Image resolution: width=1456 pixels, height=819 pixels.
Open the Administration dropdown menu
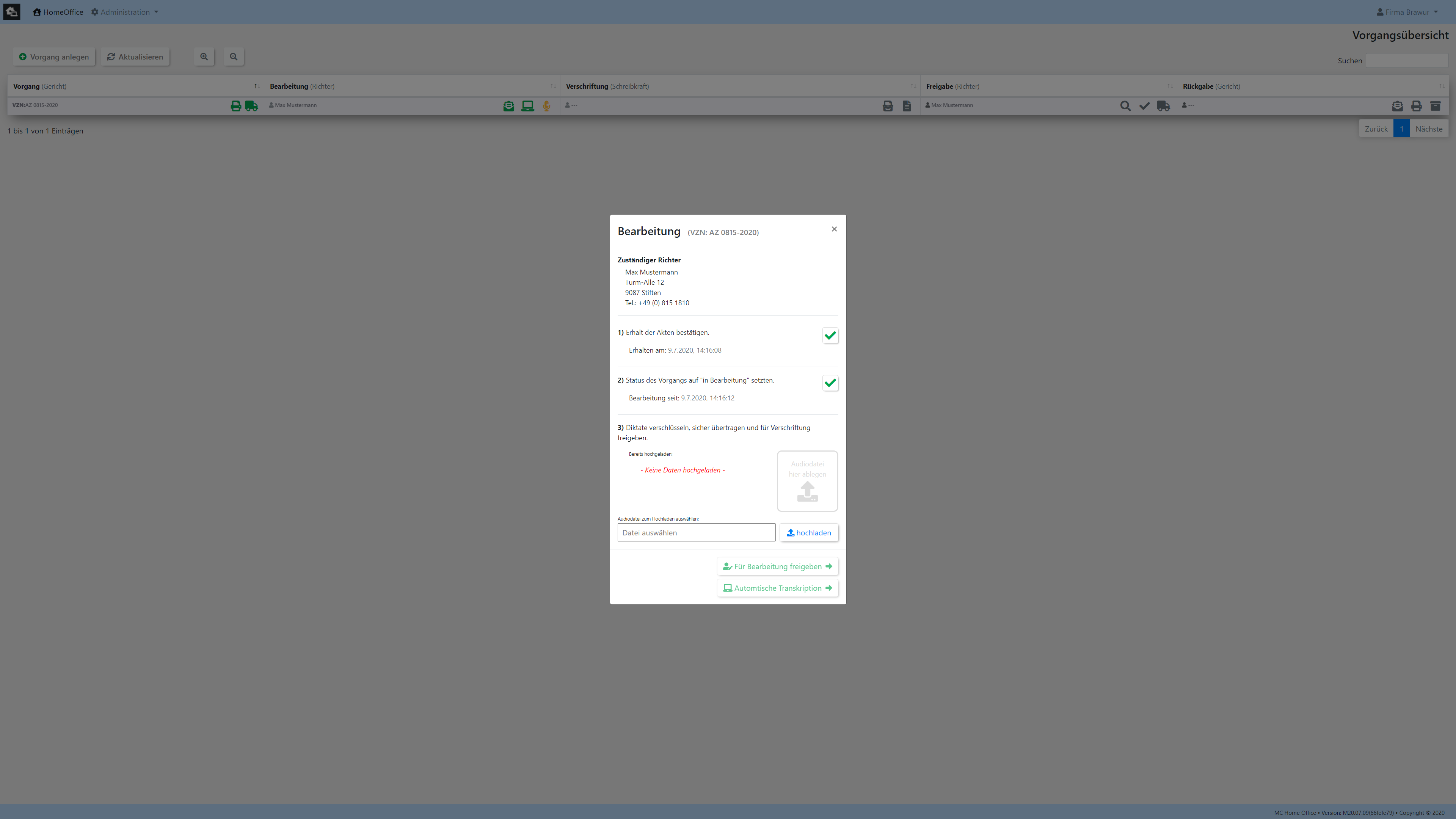[x=125, y=12]
